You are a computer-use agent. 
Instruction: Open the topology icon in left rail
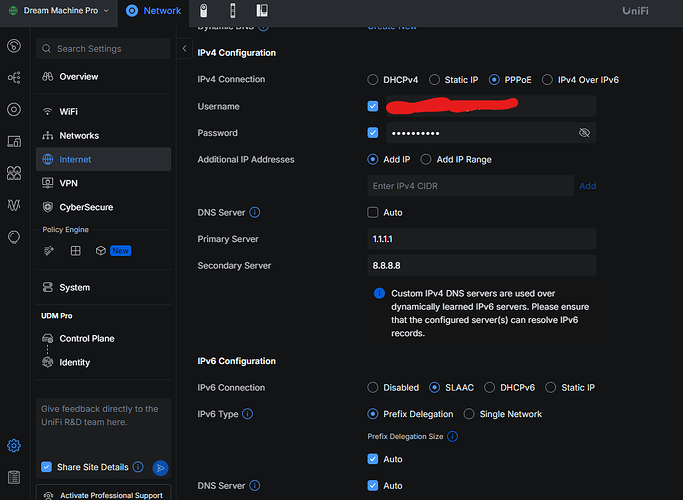14,78
